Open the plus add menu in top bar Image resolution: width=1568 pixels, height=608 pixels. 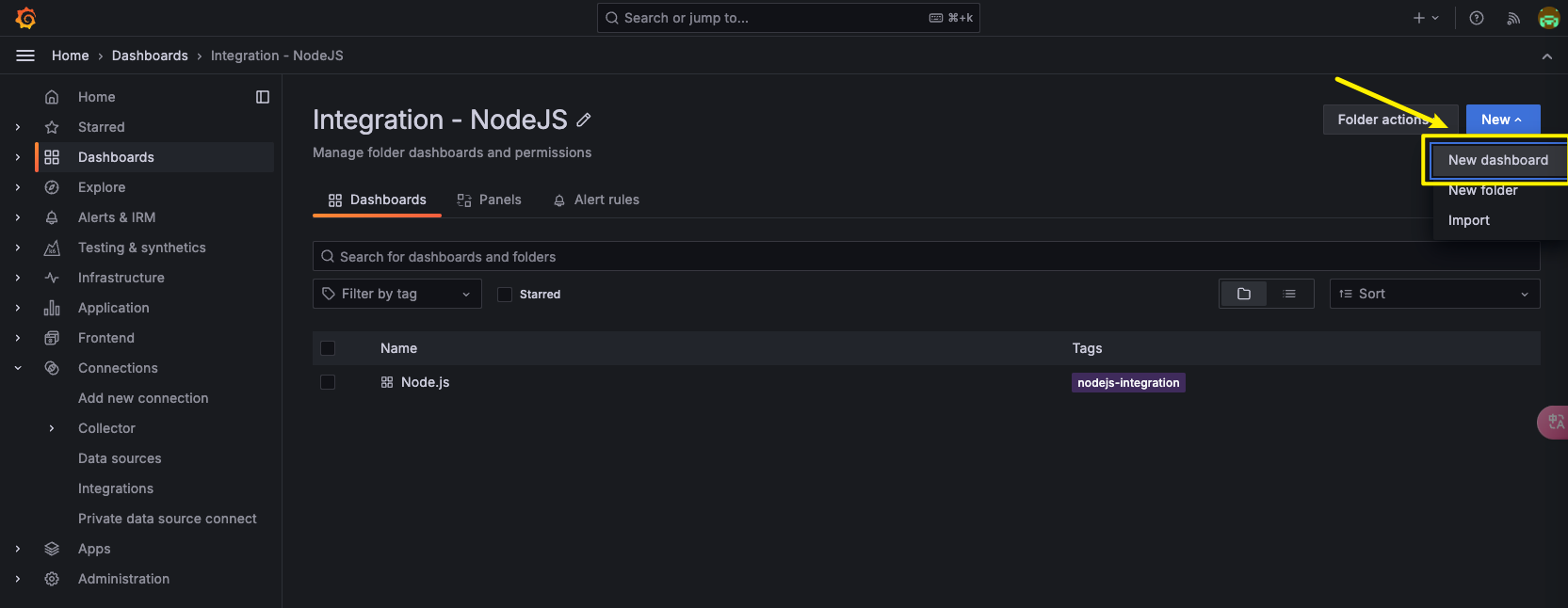(x=1426, y=18)
